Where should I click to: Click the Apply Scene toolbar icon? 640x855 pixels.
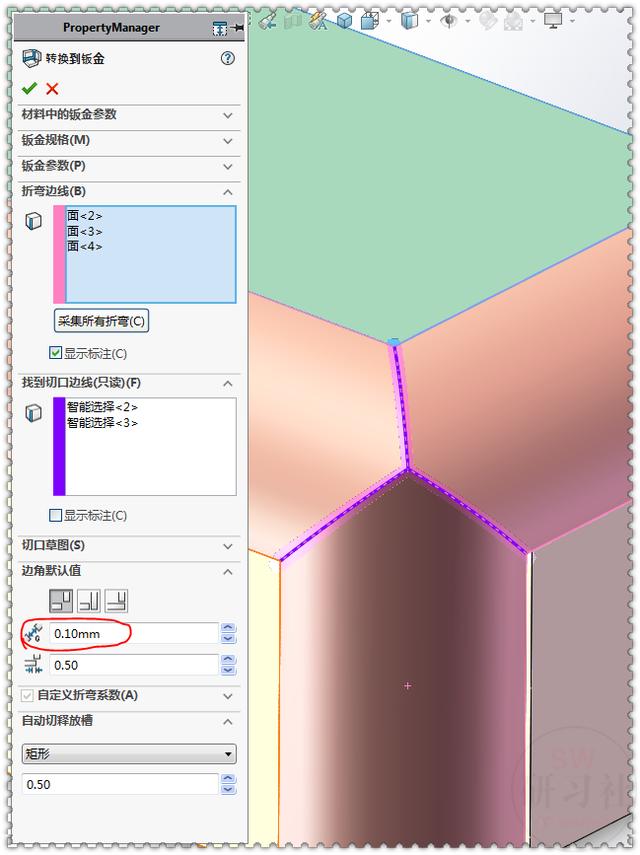point(513,21)
